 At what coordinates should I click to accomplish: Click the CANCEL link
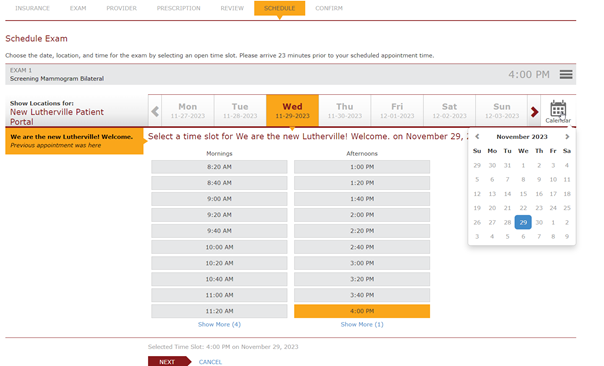tap(210, 362)
